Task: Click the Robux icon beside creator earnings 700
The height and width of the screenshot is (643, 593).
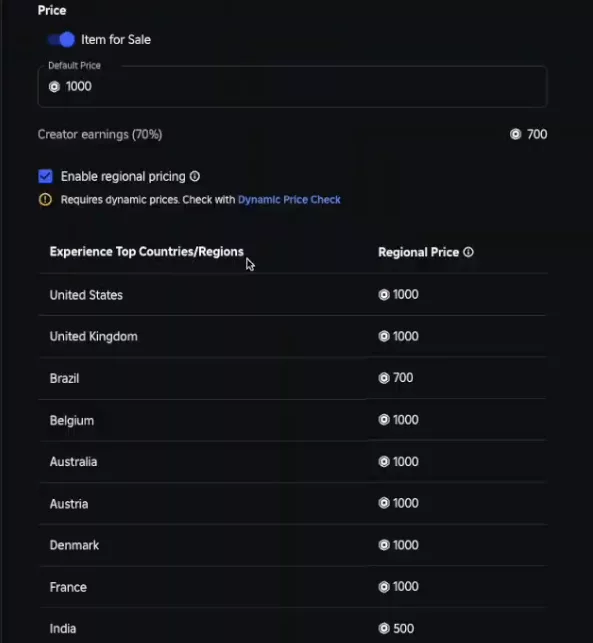Action: click(515, 134)
